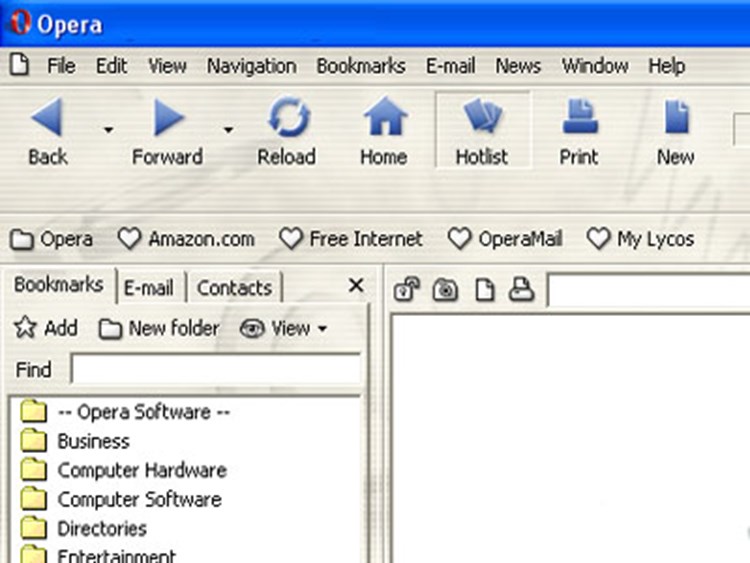Open the Window menu
Viewport: 750px width, 563px height.
click(x=595, y=66)
